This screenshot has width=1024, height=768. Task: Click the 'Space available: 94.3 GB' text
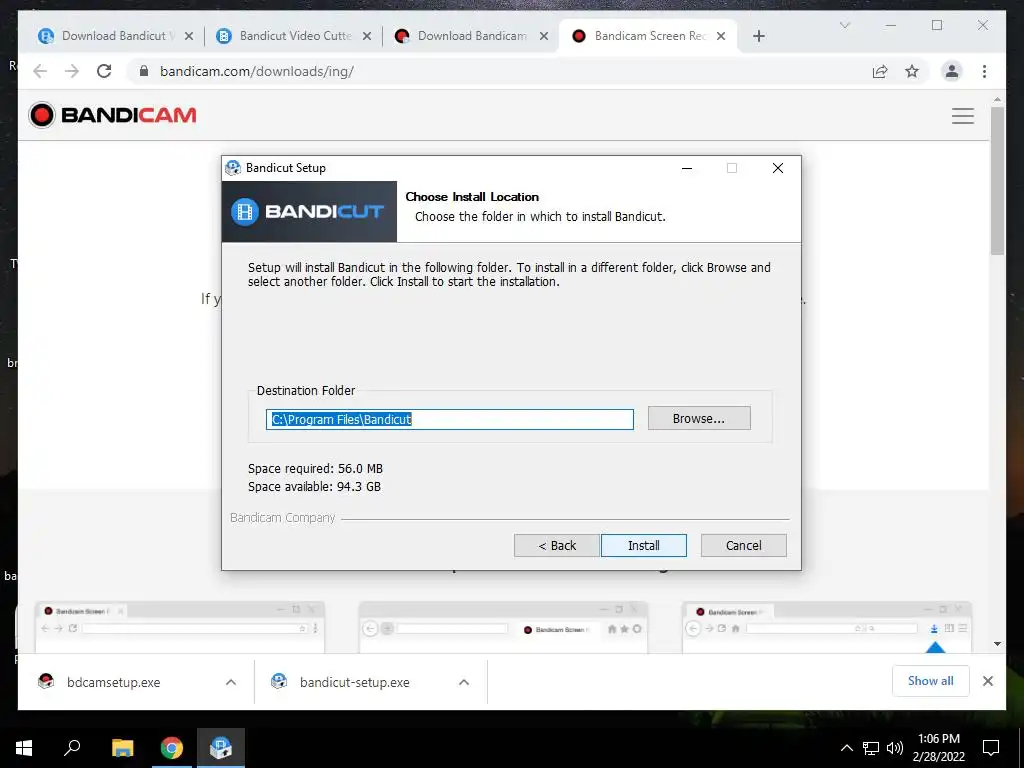pos(314,487)
